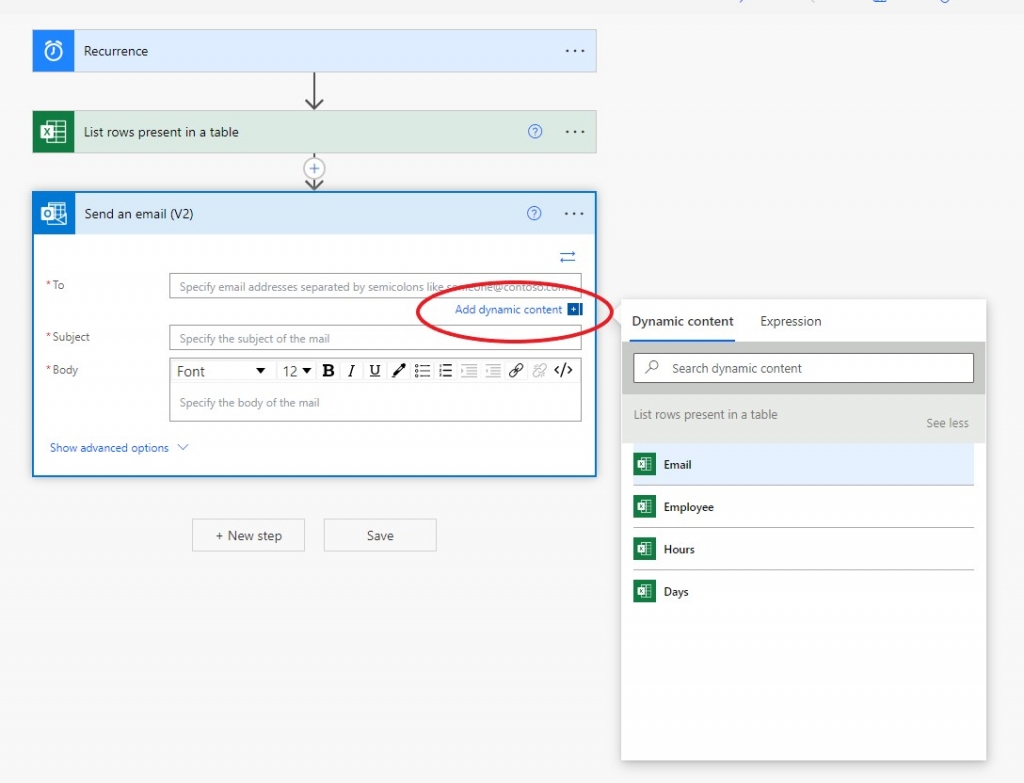This screenshot has width=1024, height=783.
Task: Apply italic formatting in the Body toolbar
Action: (x=350, y=370)
